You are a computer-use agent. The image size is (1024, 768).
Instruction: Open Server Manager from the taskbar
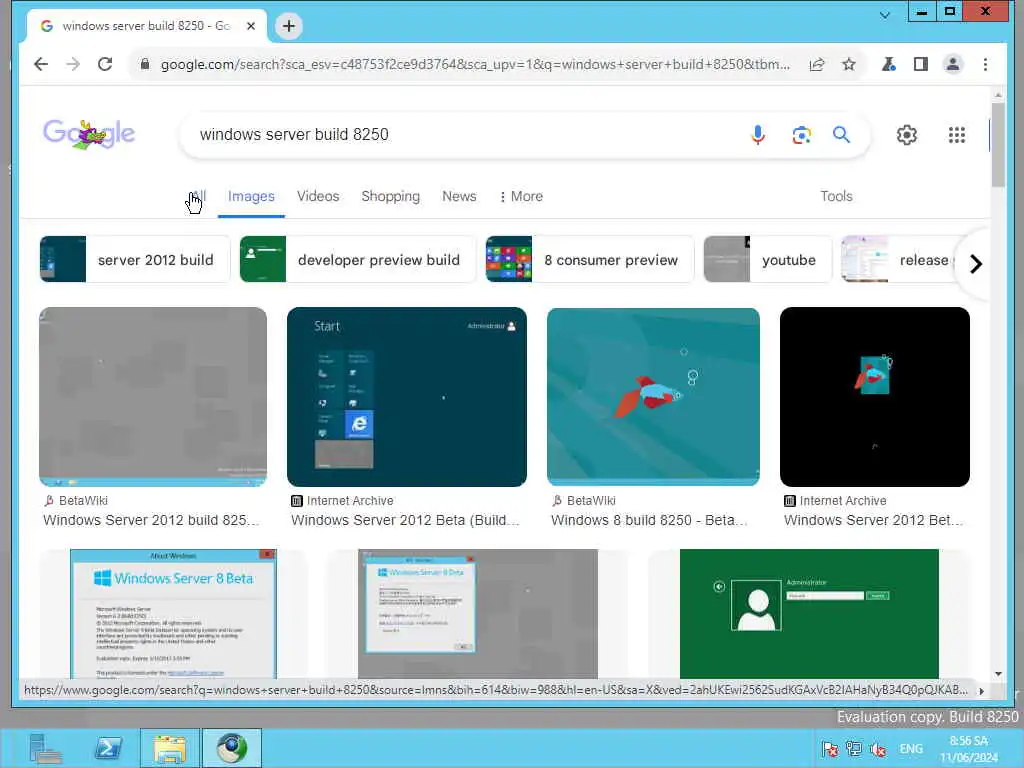46,748
